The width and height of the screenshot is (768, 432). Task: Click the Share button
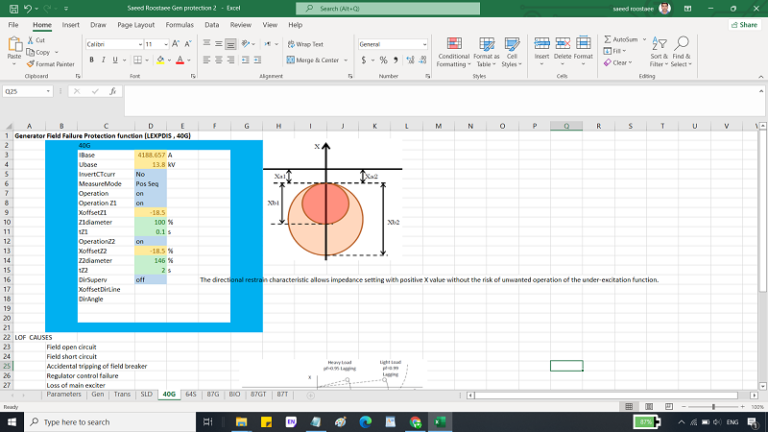pos(744,24)
